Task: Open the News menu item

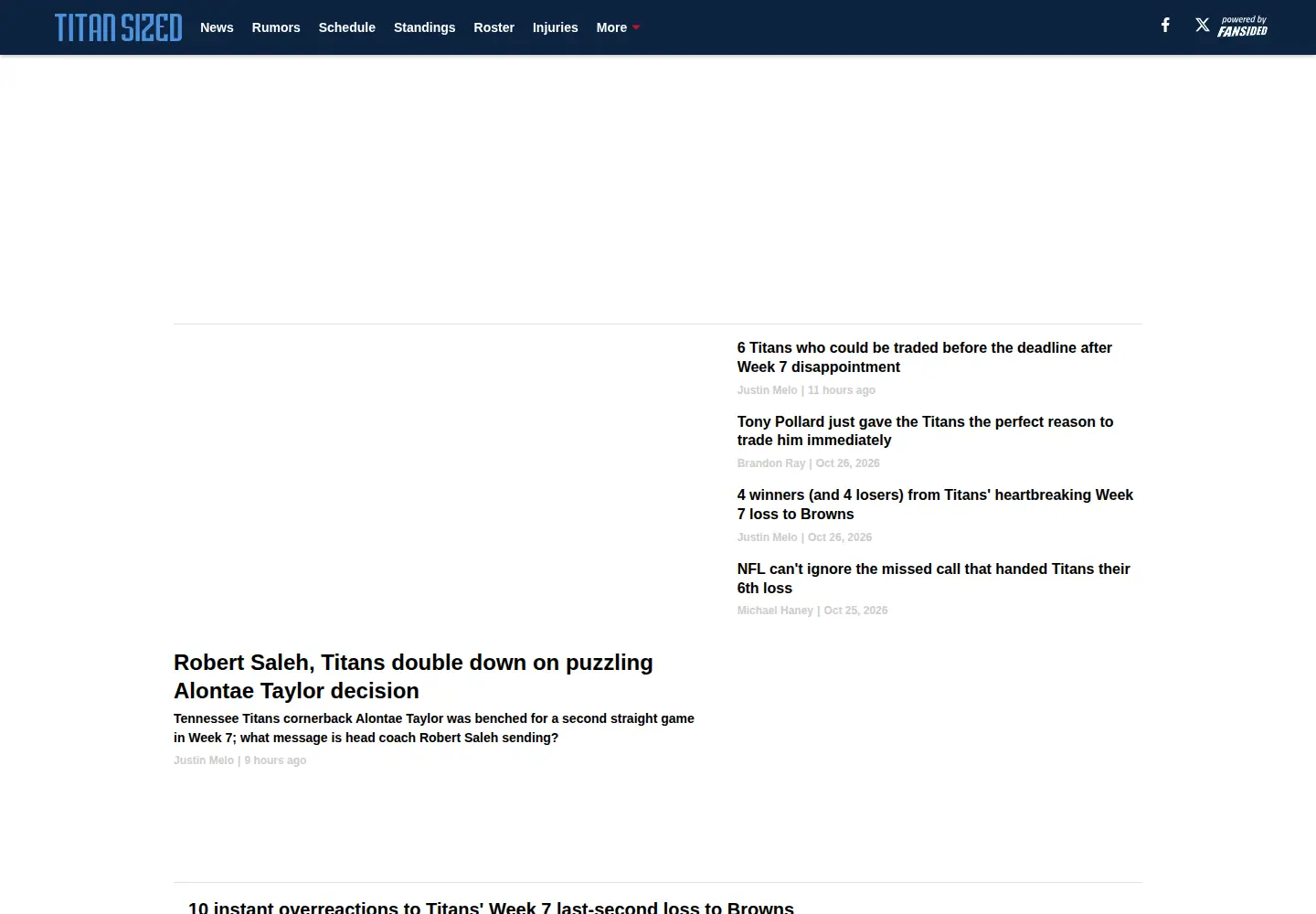Action: [x=217, y=27]
